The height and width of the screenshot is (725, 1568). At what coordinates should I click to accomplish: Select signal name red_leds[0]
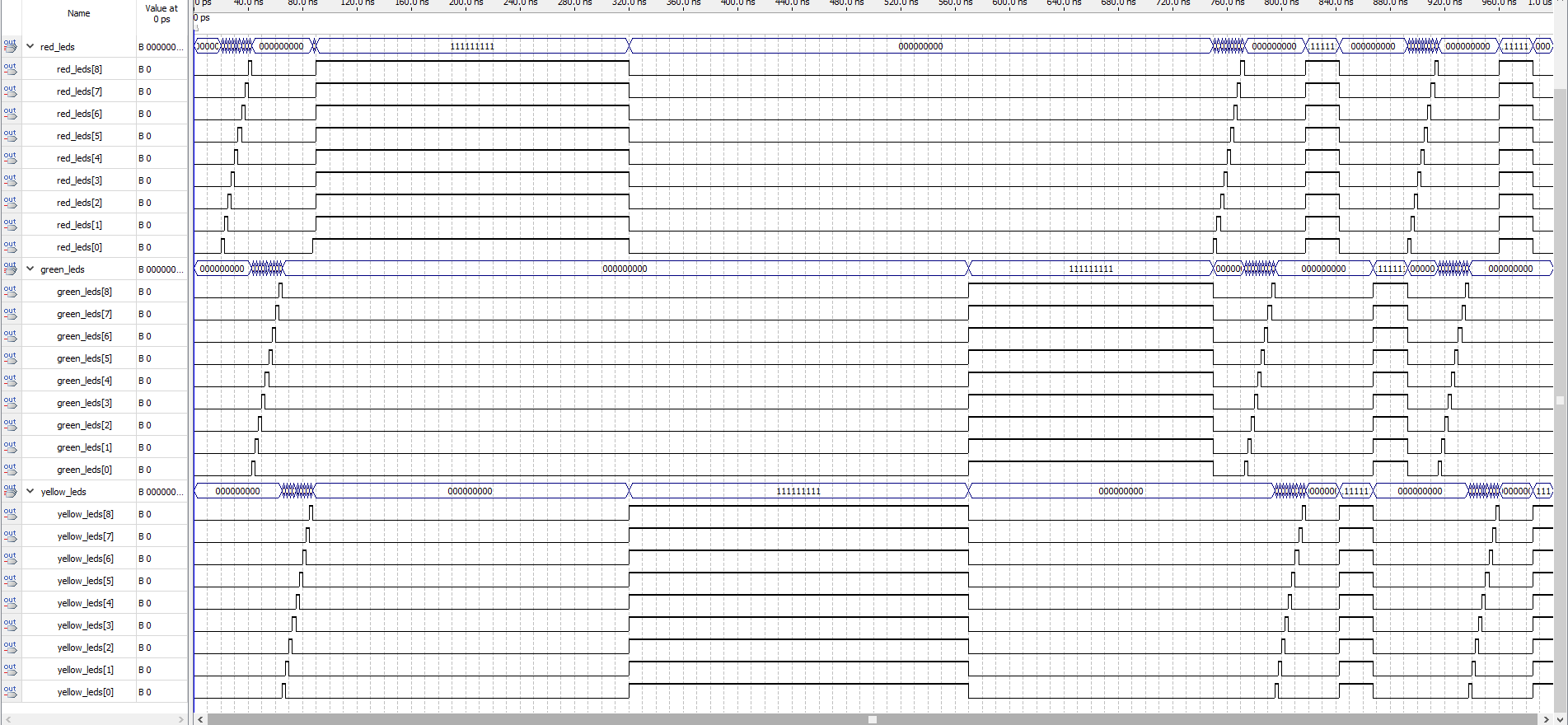pyautogui.click(x=79, y=247)
